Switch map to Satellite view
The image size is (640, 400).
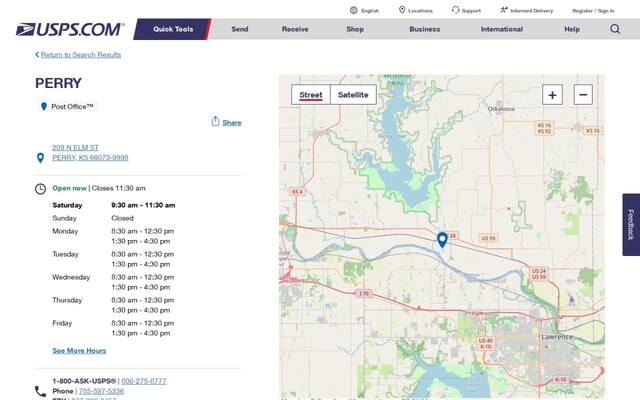pyautogui.click(x=353, y=95)
